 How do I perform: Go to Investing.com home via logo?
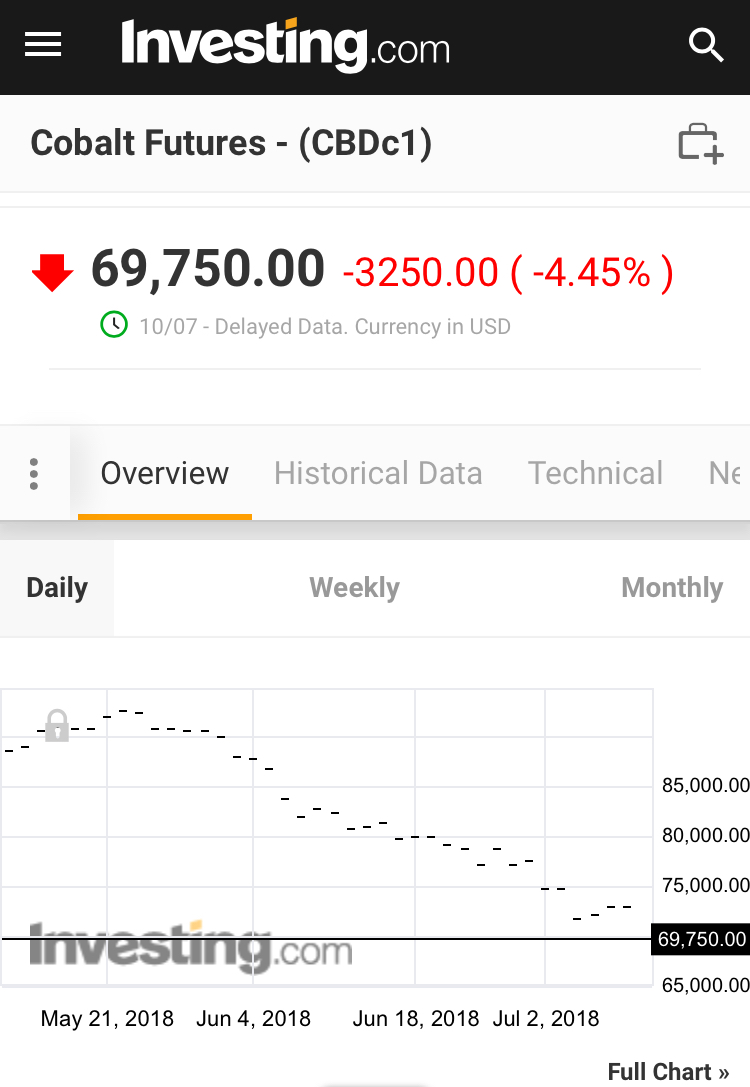(x=286, y=45)
